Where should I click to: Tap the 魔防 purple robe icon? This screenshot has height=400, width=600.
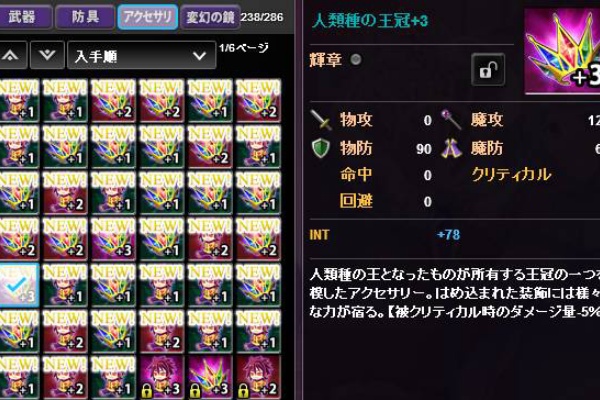coord(452,149)
